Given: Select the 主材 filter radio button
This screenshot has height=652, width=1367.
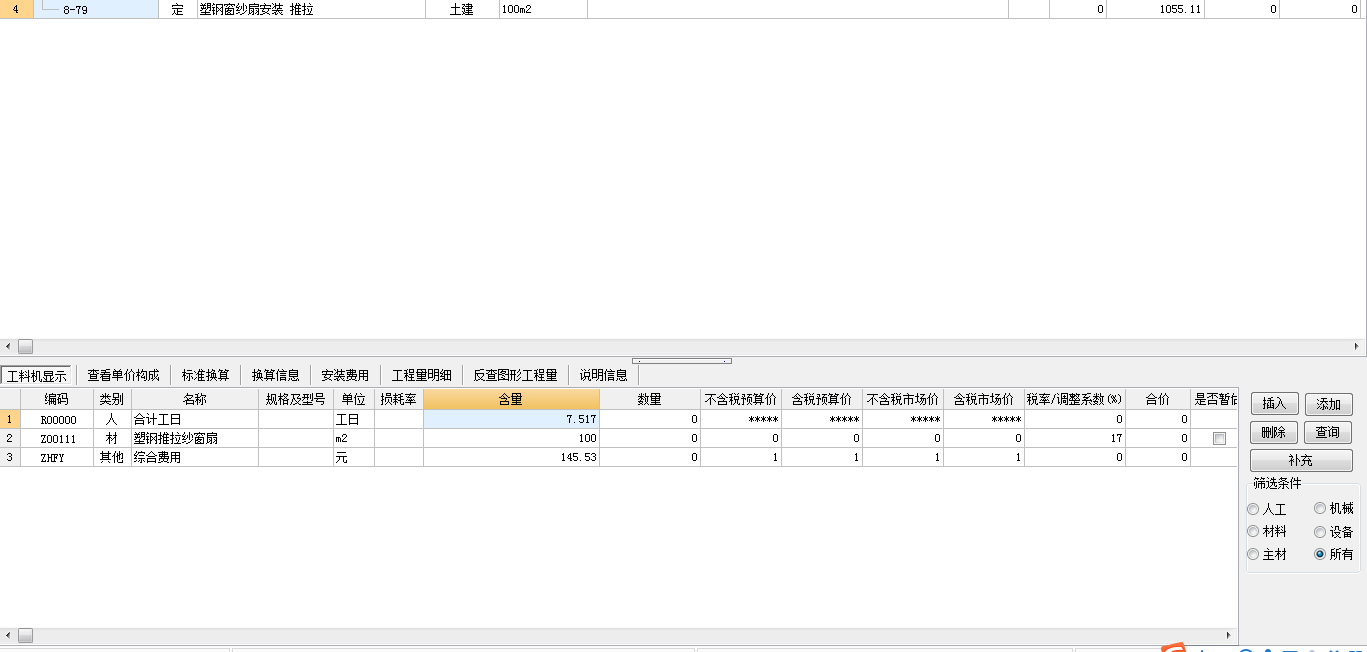Looking at the screenshot, I should click(x=1253, y=554).
